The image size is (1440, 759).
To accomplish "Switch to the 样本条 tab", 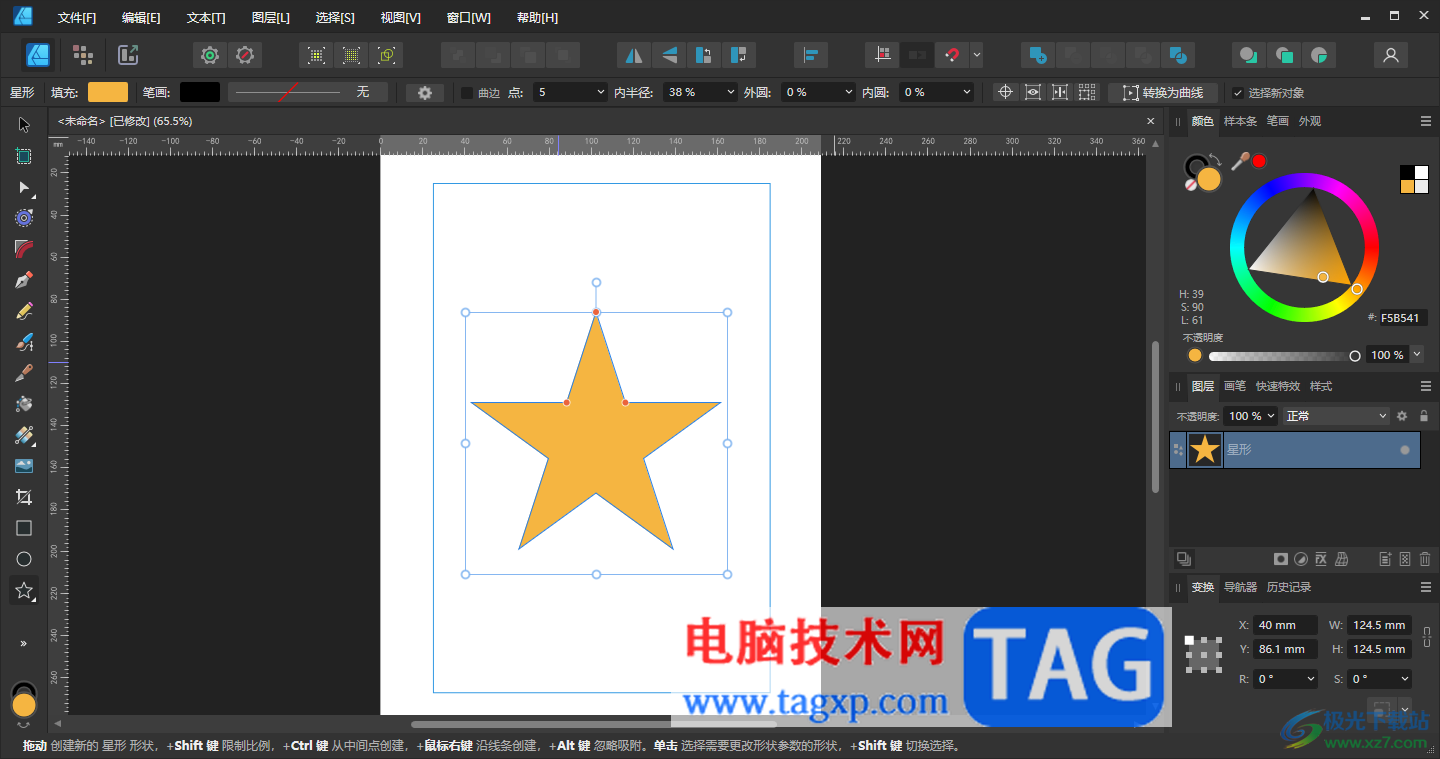I will [1240, 121].
